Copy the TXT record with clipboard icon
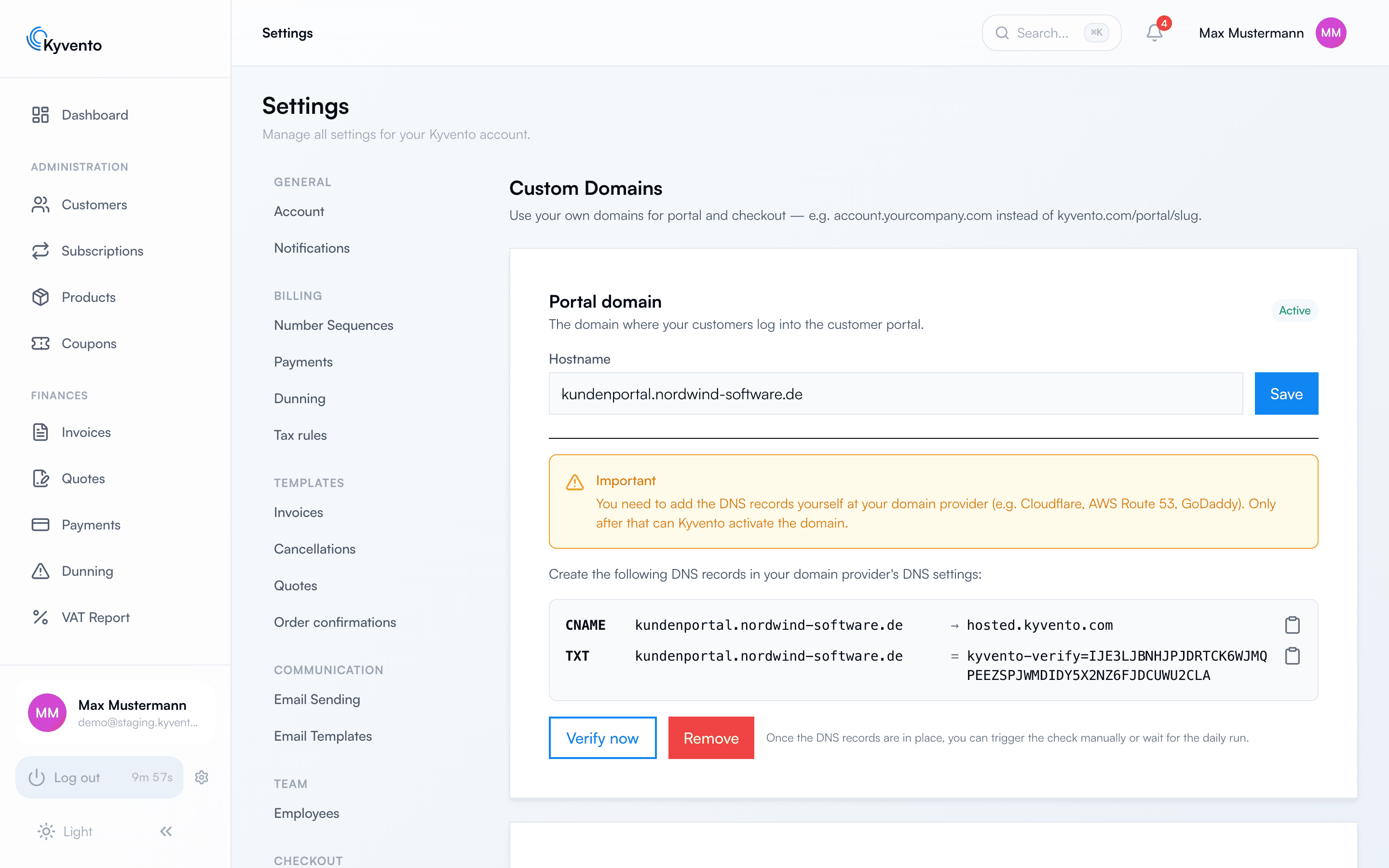This screenshot has width=1389, height=868. (1292, 656)
